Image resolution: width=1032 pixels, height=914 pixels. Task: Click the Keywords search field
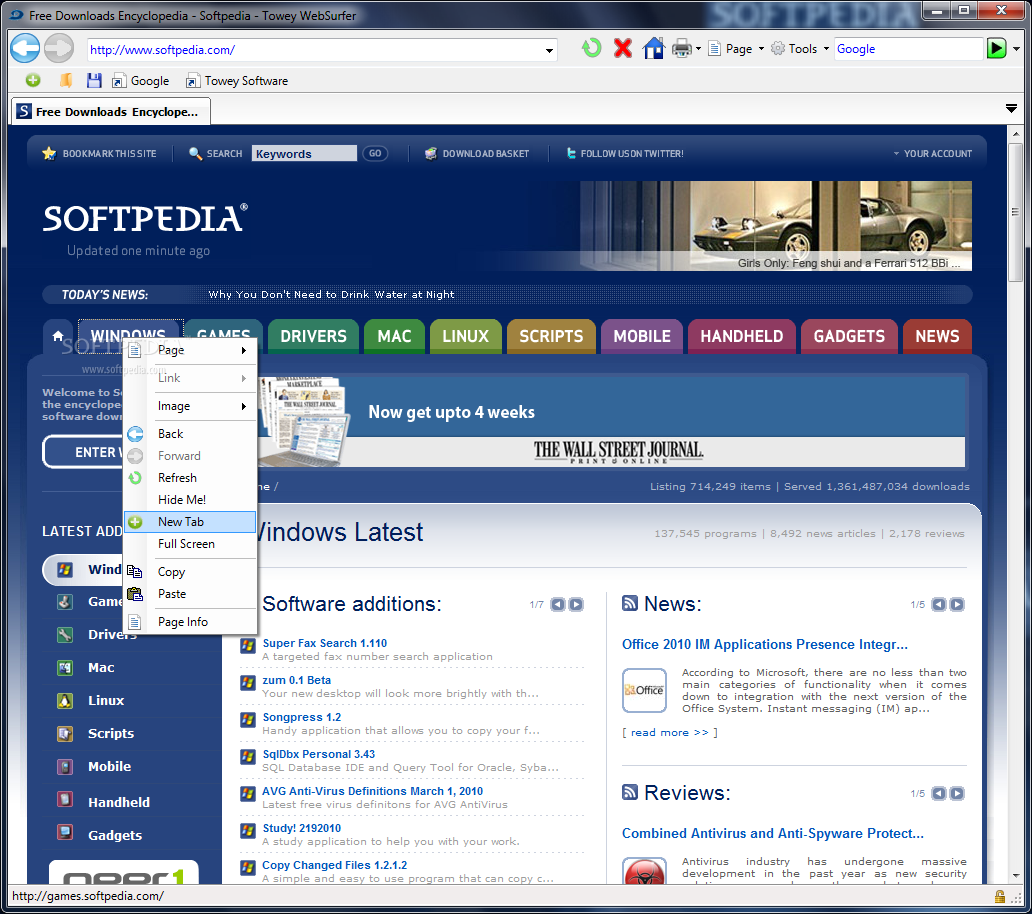[304, 153]
